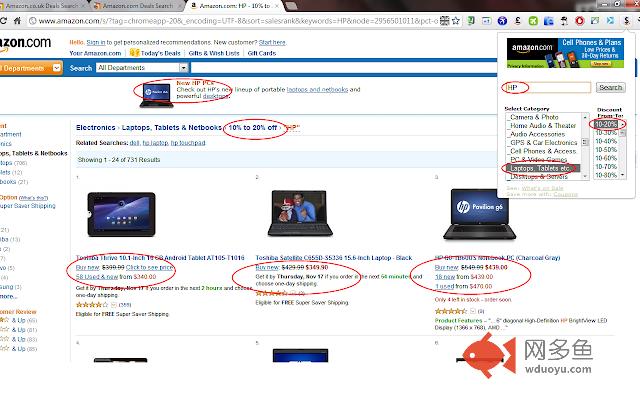Select Cell Phones & Access category

click(x=545, y=151)
